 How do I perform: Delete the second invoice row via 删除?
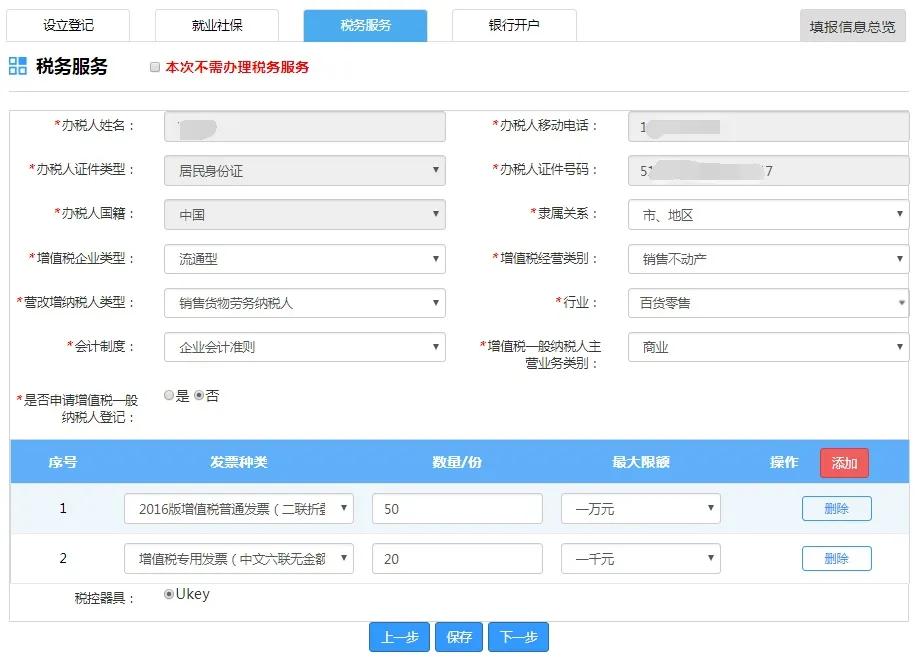(836, 558)
